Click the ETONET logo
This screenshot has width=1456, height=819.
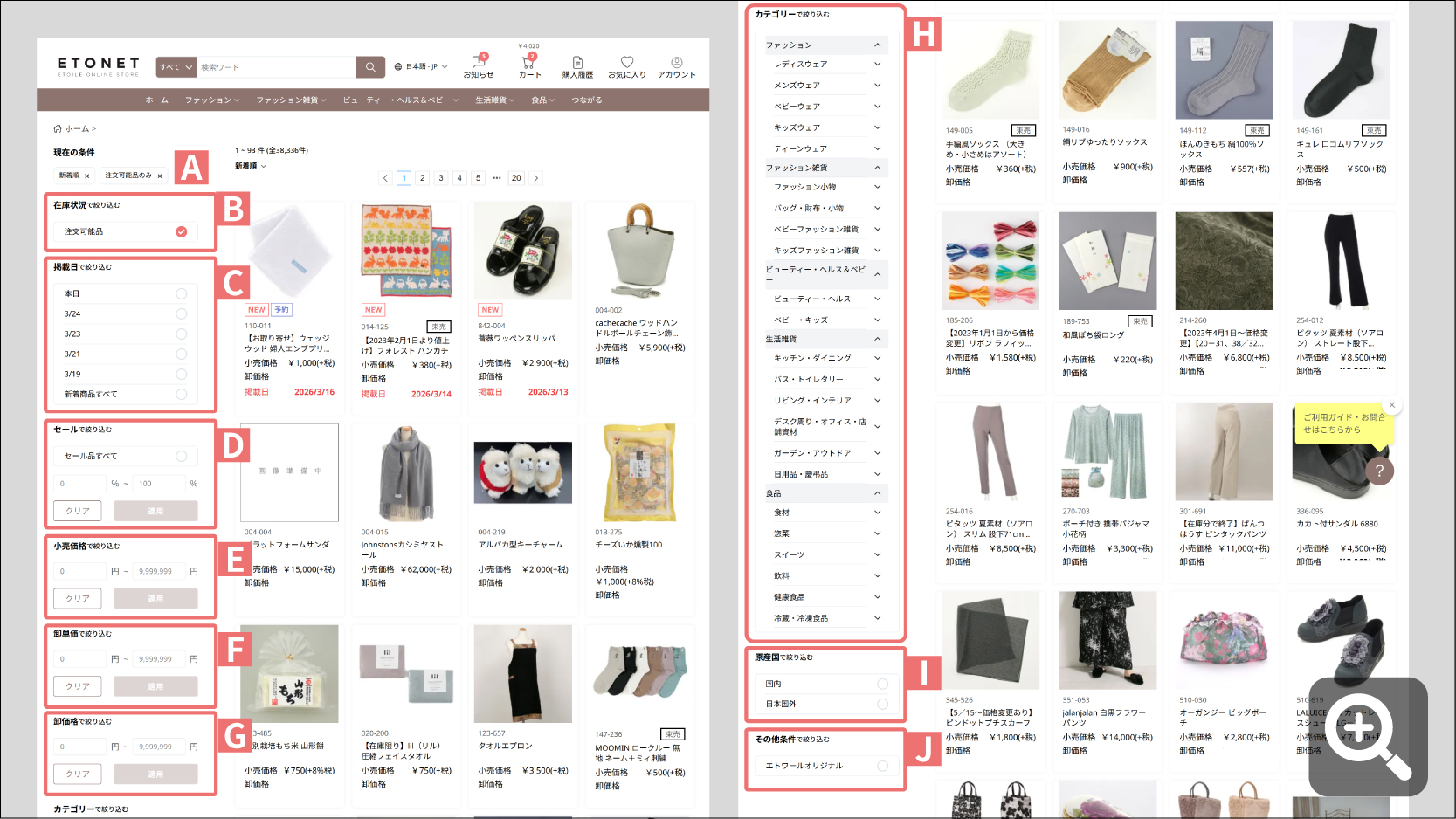(99, 66)
